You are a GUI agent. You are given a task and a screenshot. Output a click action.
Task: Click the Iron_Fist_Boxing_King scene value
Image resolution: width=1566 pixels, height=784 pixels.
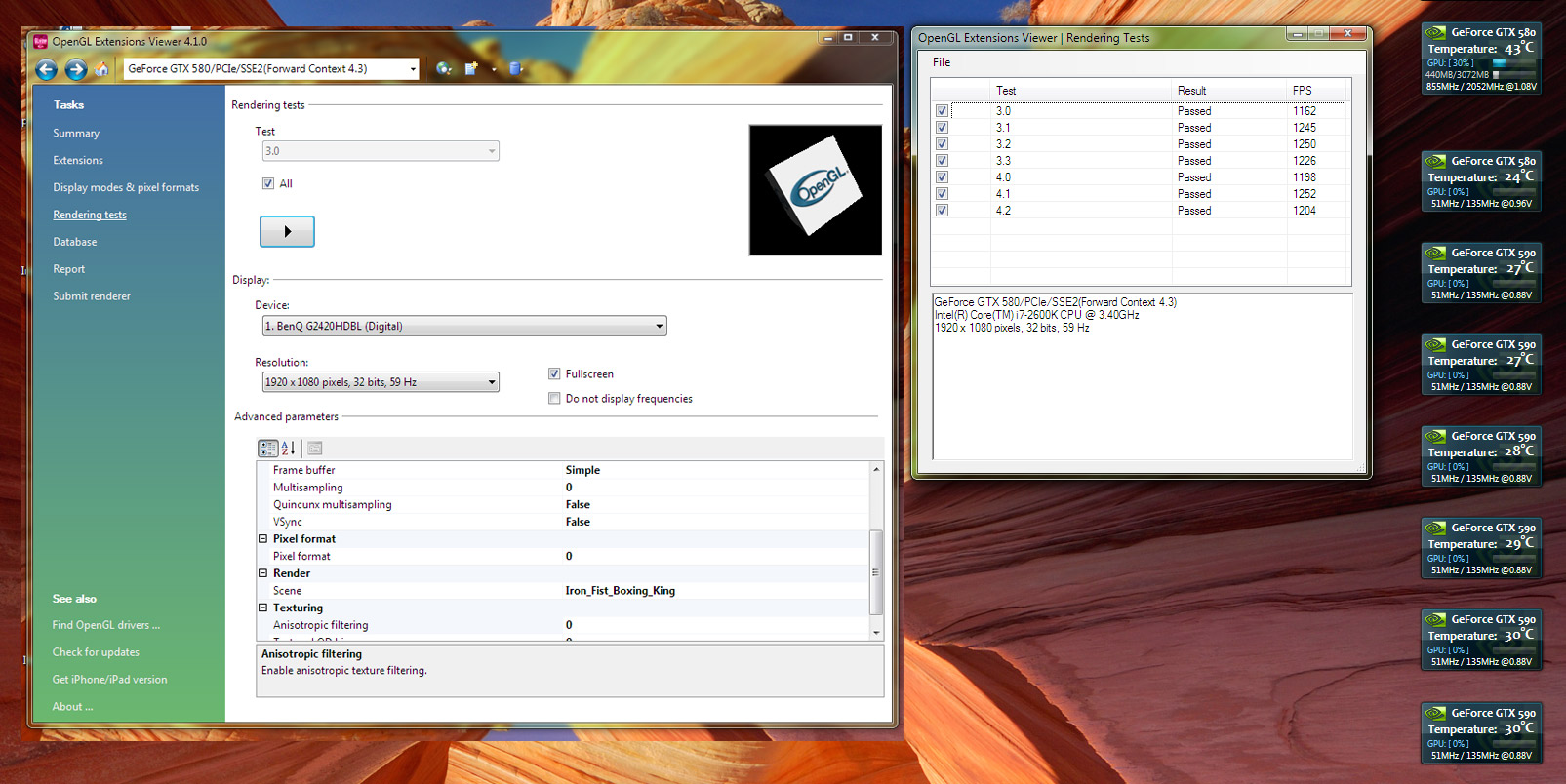(x=621, y=591)
